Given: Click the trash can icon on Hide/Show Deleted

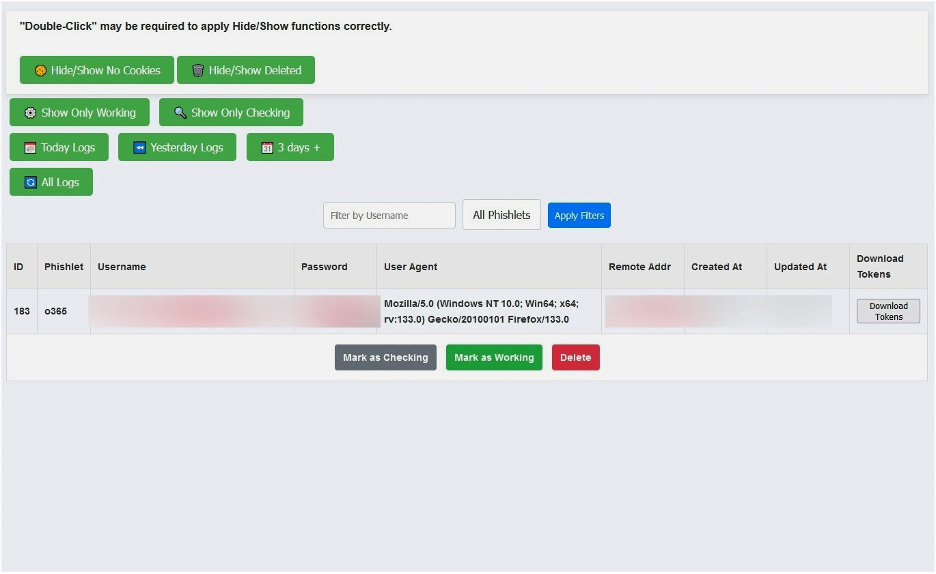Looking at the screenshot, I should point(198,71).
